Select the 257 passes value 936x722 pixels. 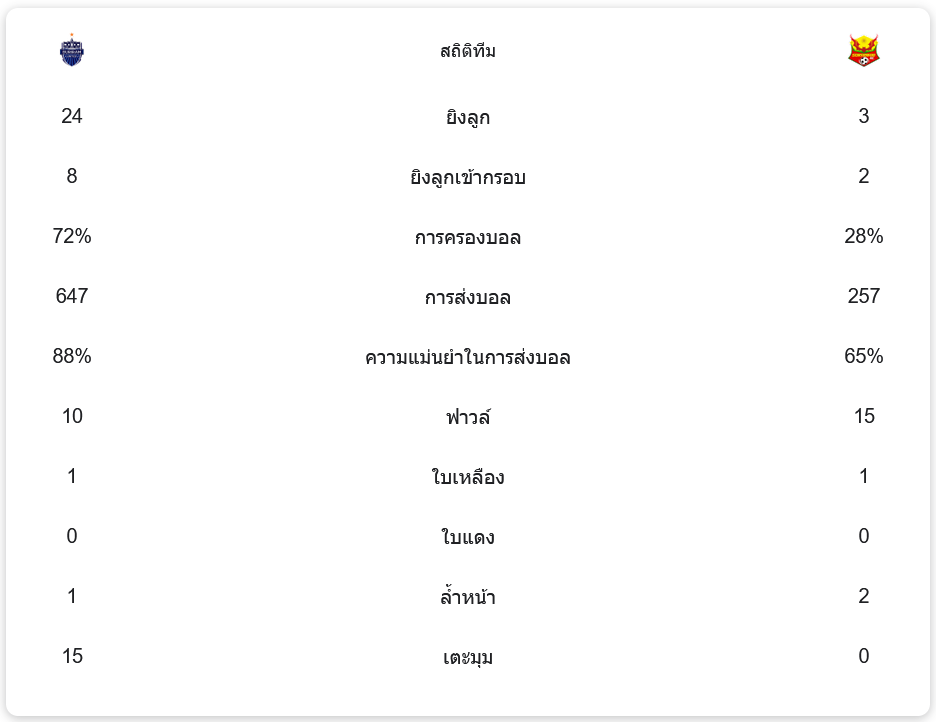tap(864, 297)
